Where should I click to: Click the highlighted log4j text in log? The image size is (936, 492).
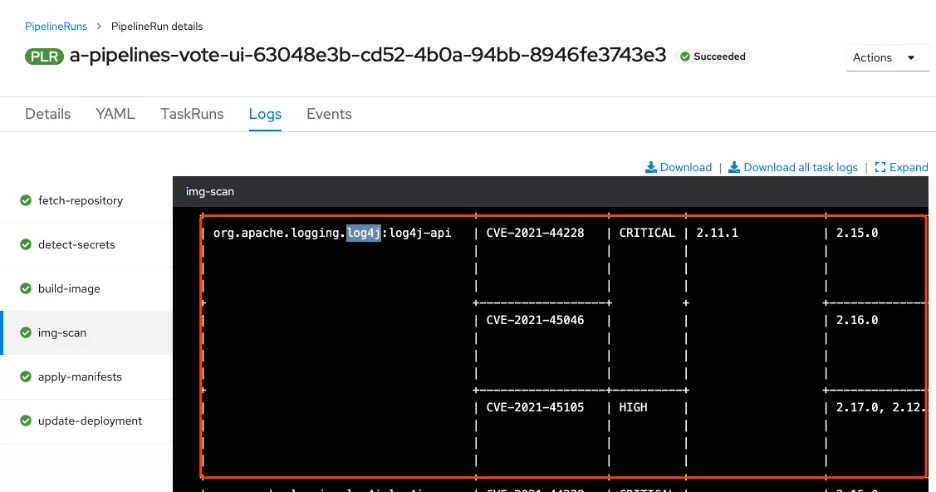point(364,233)
